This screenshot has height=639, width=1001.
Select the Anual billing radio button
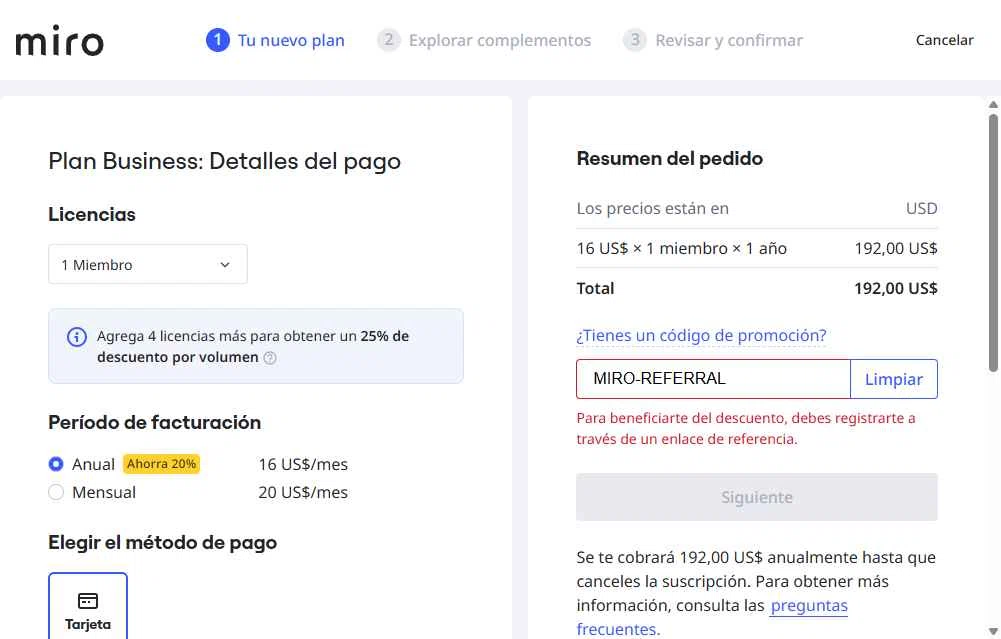[56, 464]
